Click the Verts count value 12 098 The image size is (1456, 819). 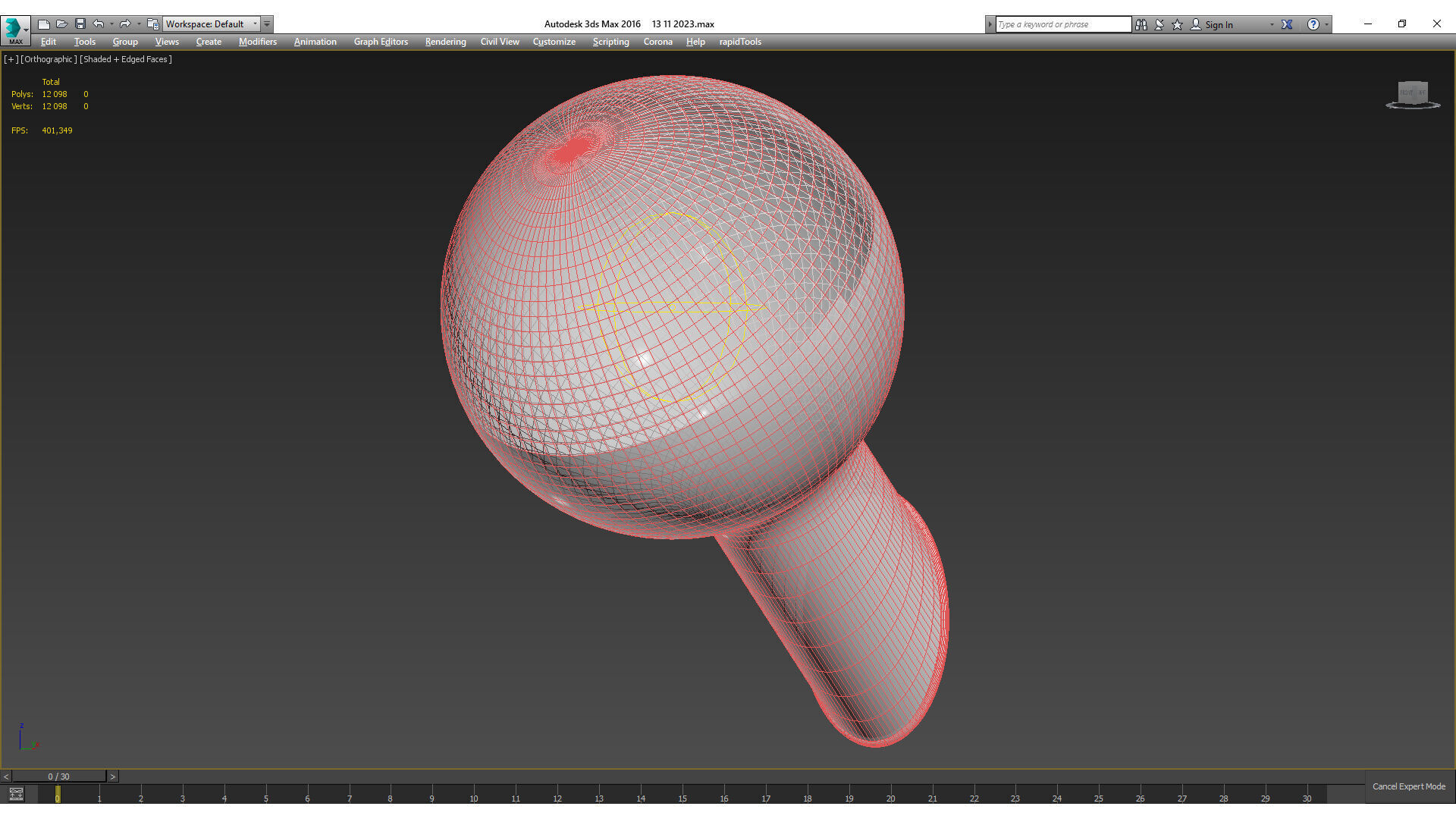click(x=55, y=106)
